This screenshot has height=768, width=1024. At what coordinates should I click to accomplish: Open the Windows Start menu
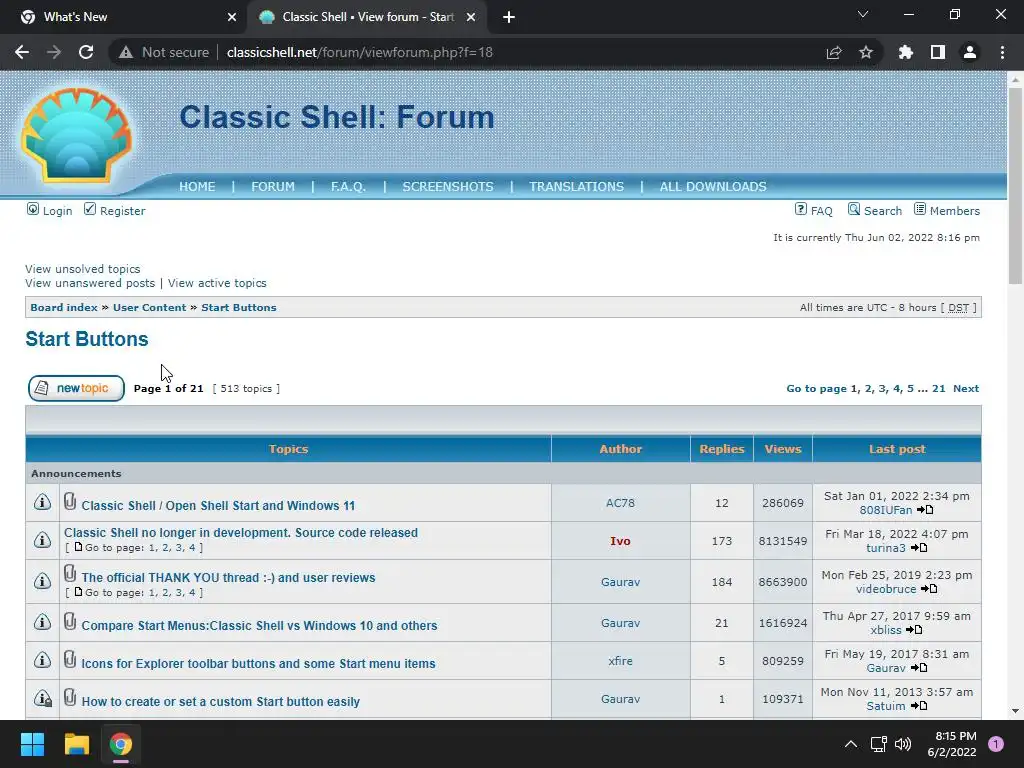[32, 744]
